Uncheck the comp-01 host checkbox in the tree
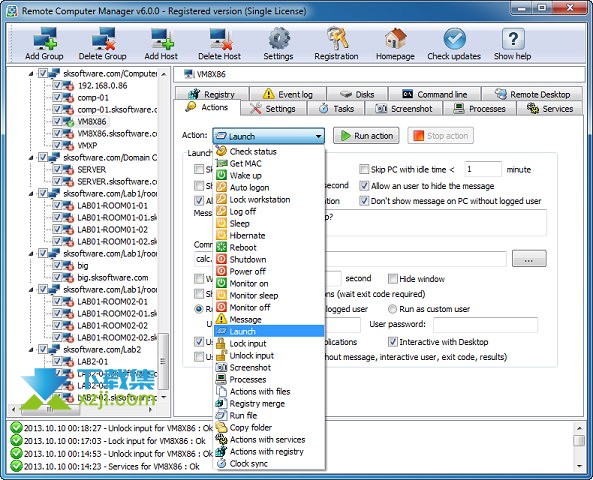The width and height of the screenshot is (593, 480). [57, 98]
